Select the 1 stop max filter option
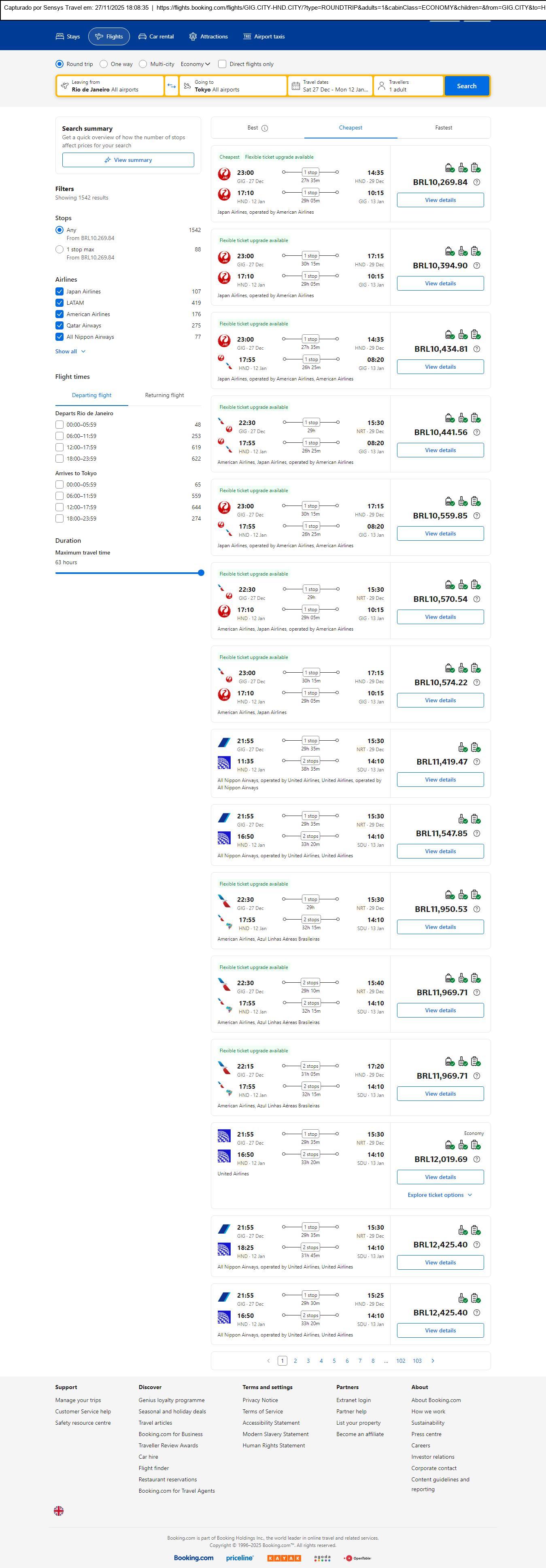 (x=59, y=250)
